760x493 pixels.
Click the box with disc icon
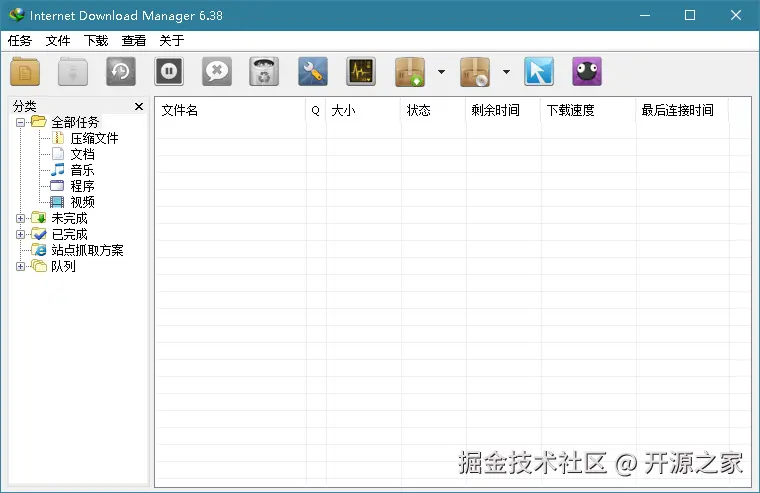point(475,72)
